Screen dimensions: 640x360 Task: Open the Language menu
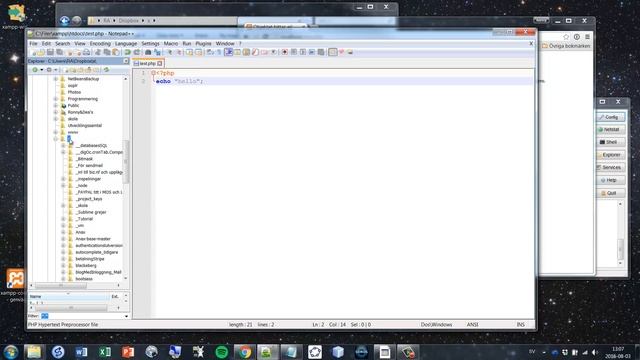[126, 43]
